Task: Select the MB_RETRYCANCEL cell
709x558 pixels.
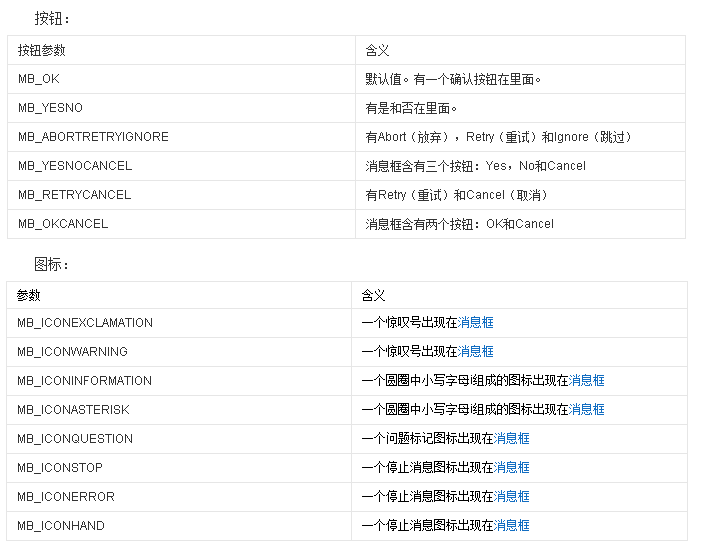Action: point(181,195)
